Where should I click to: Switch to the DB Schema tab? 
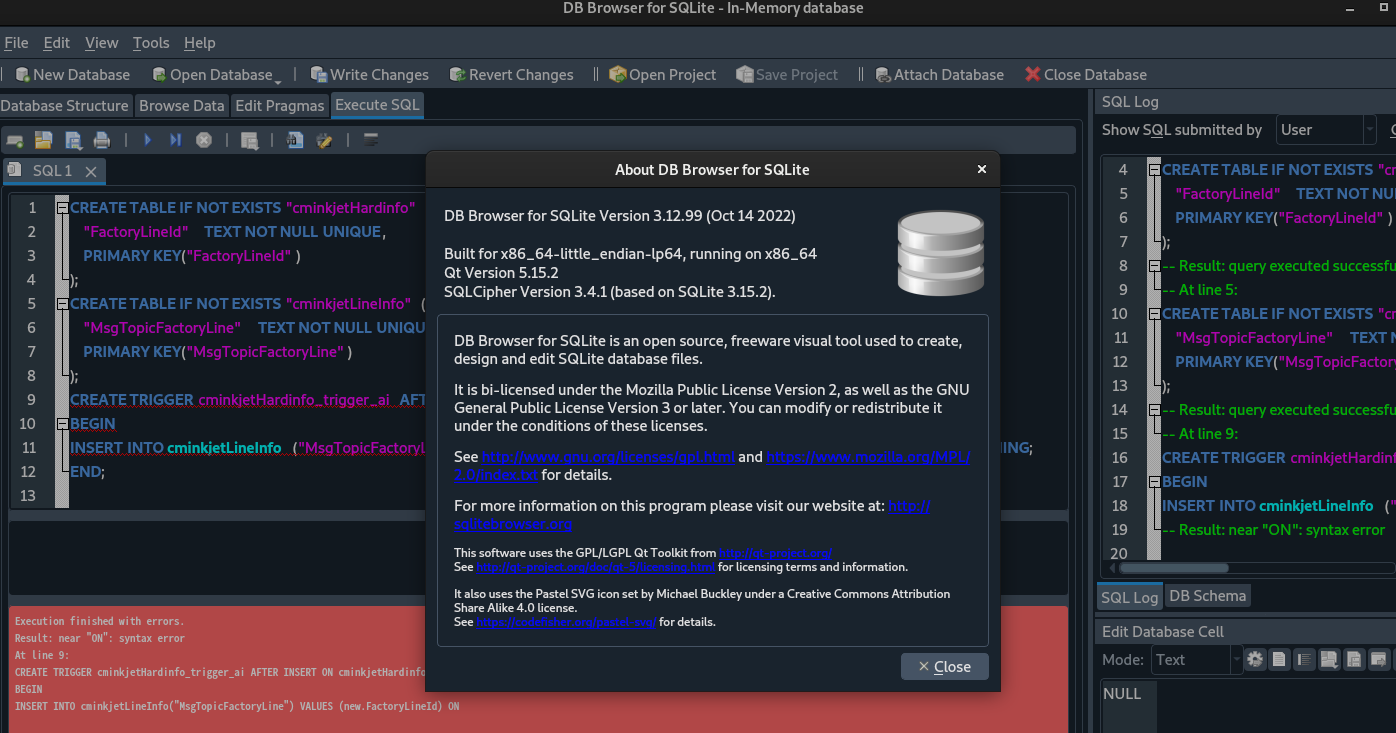click(1207, 595)
